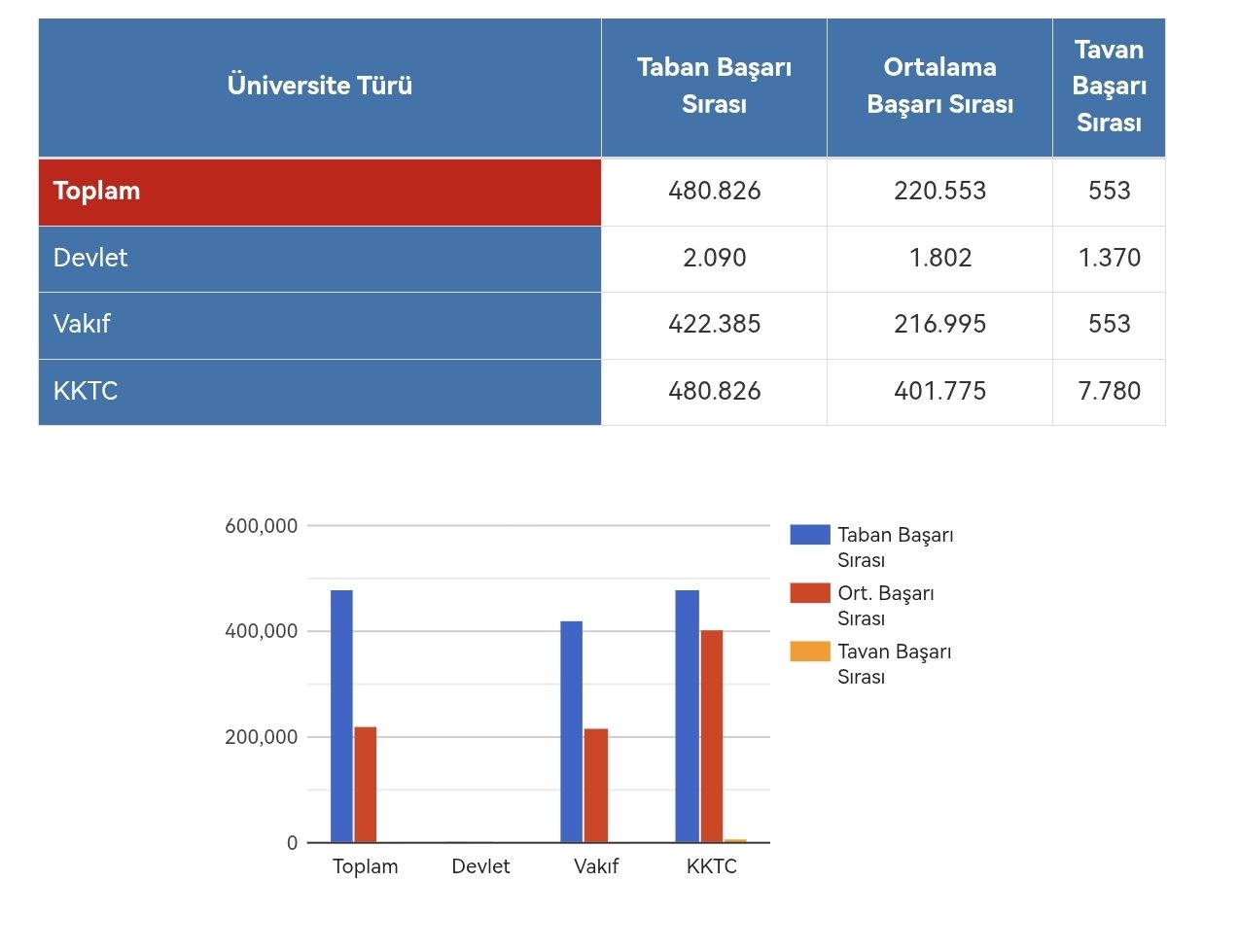Select the "Ortalama Başarı Sırası" table column header
The width and height of the screenshot is (1239, 952).
(x=939, y=88)
